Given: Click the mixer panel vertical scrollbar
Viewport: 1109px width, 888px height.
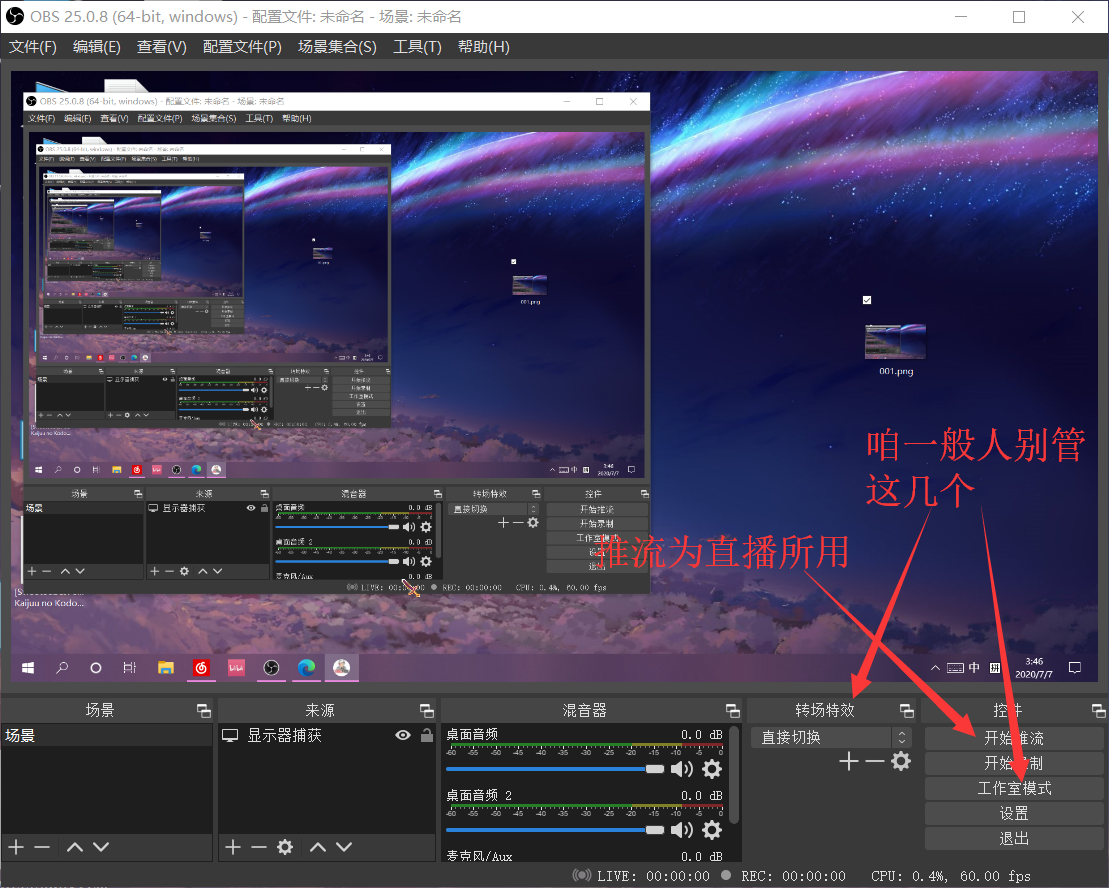Looking at the screenshot, I should coord(734,774).
